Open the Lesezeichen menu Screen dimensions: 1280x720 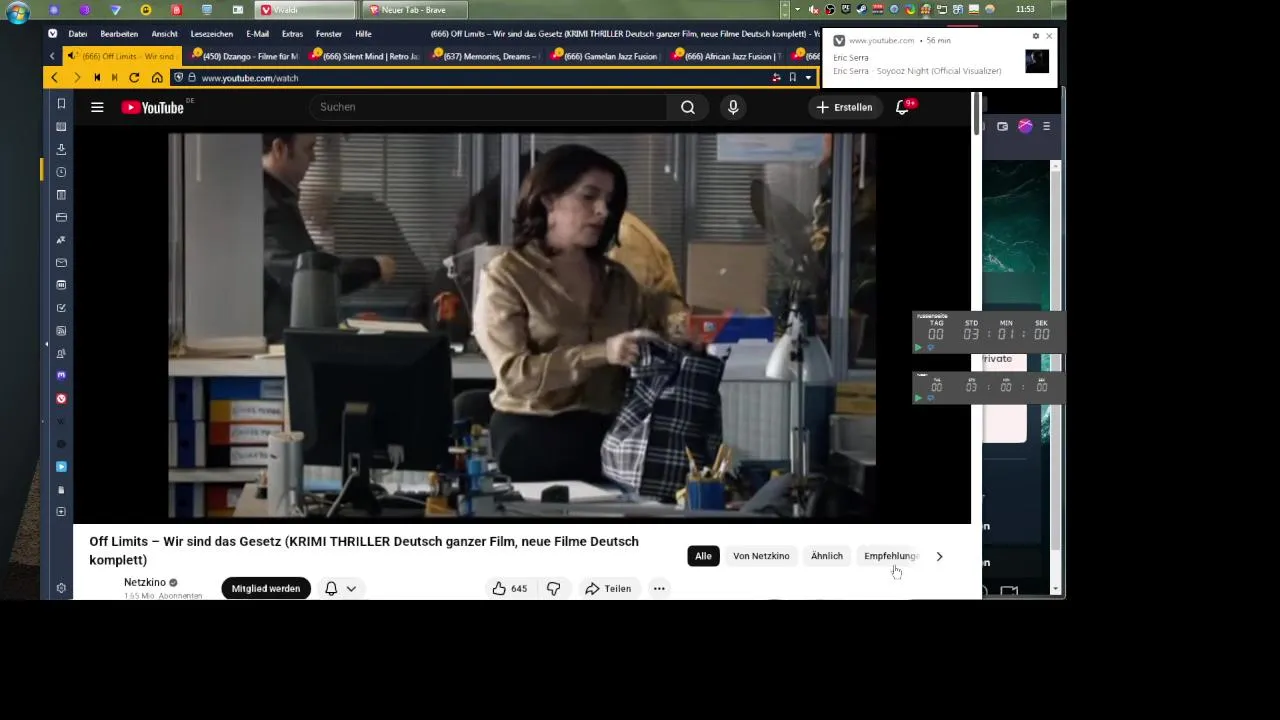(x=212, y=34)
